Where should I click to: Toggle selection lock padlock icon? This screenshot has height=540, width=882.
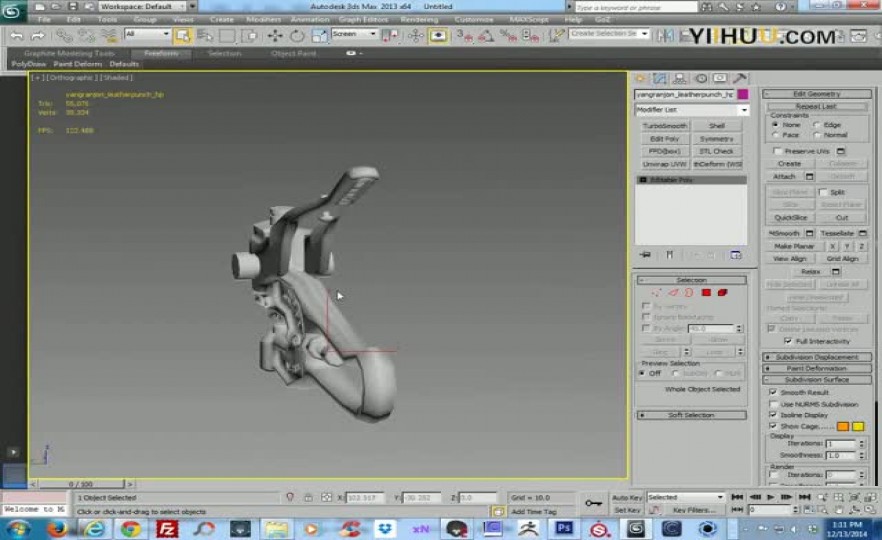pos(308,497)
